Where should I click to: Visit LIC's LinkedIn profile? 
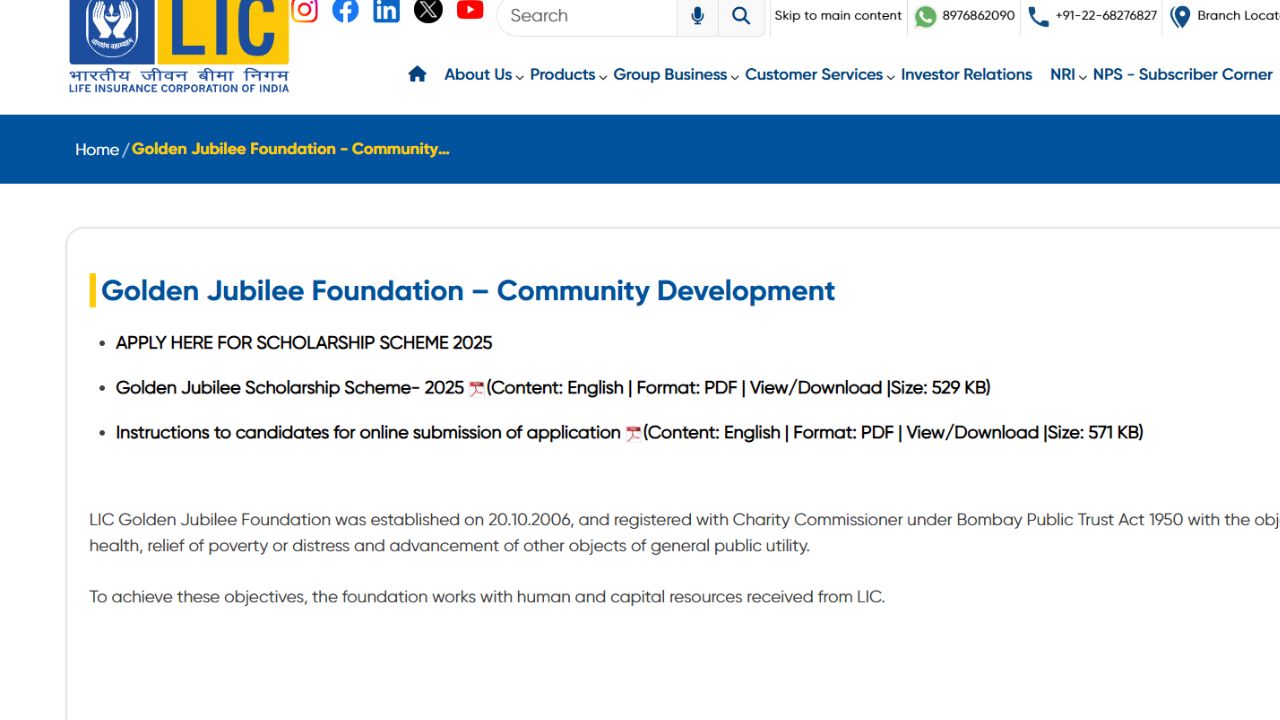click(386, 10)
